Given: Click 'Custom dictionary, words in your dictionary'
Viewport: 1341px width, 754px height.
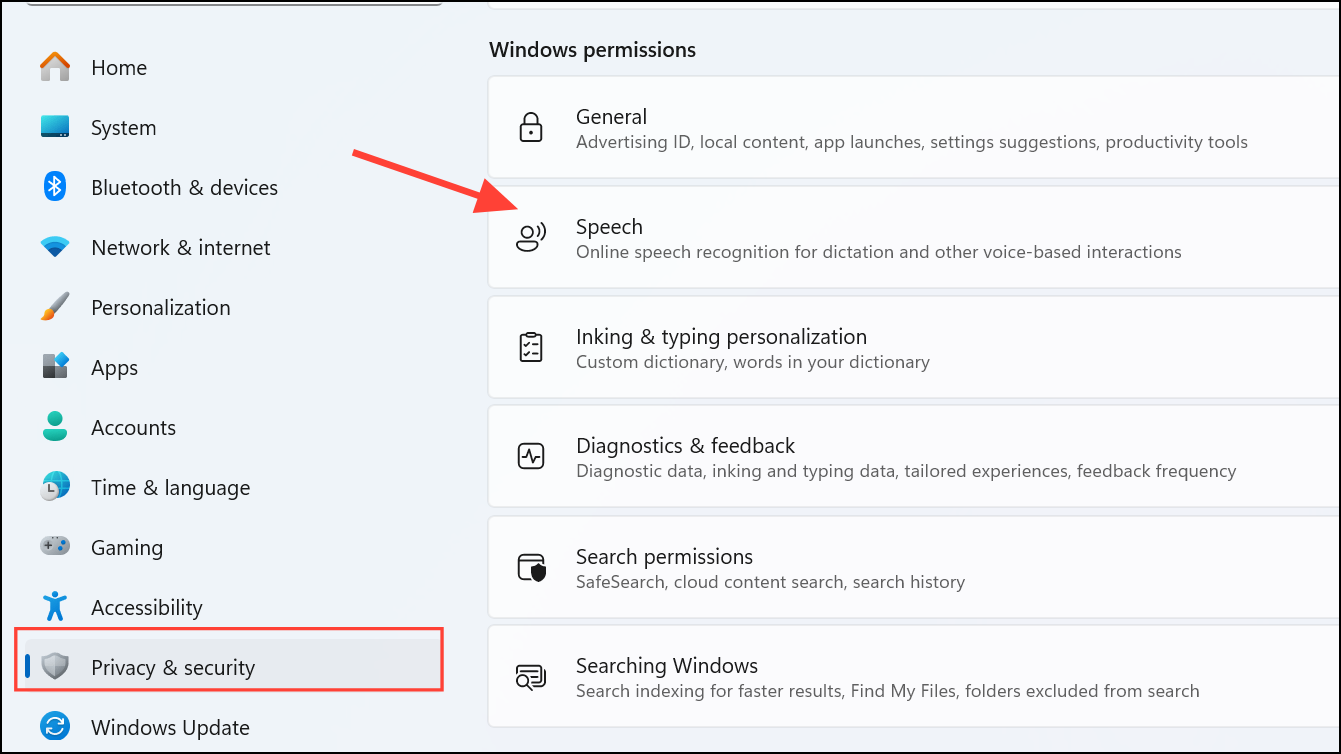Looking at the screenshot, I should coord(753,362).
